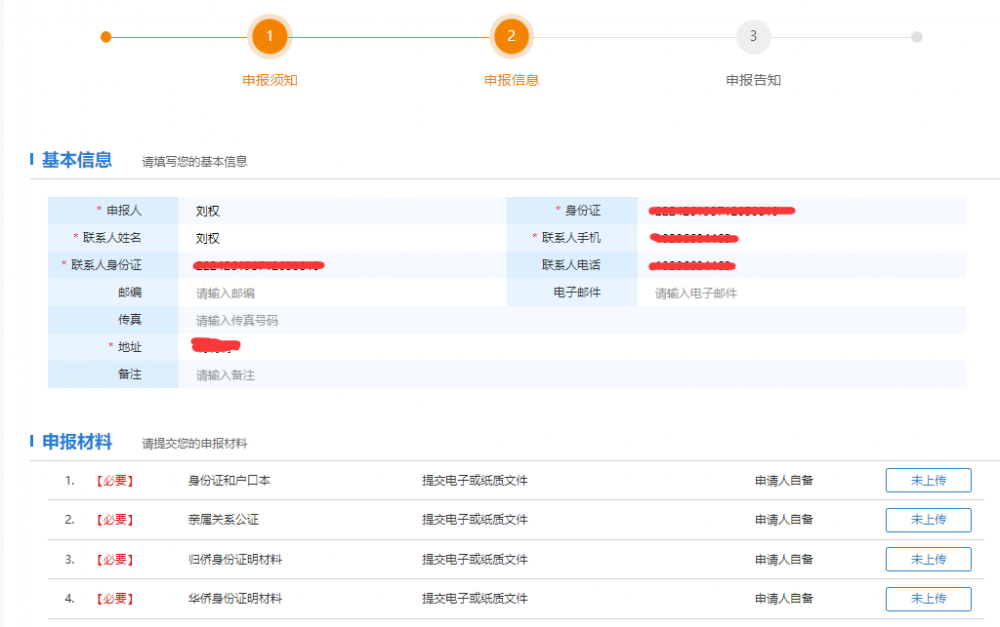Click 未上传 button for 归侨身份证明材料
The height and width of the screenshot is (627, 1000).
point(928,559)
